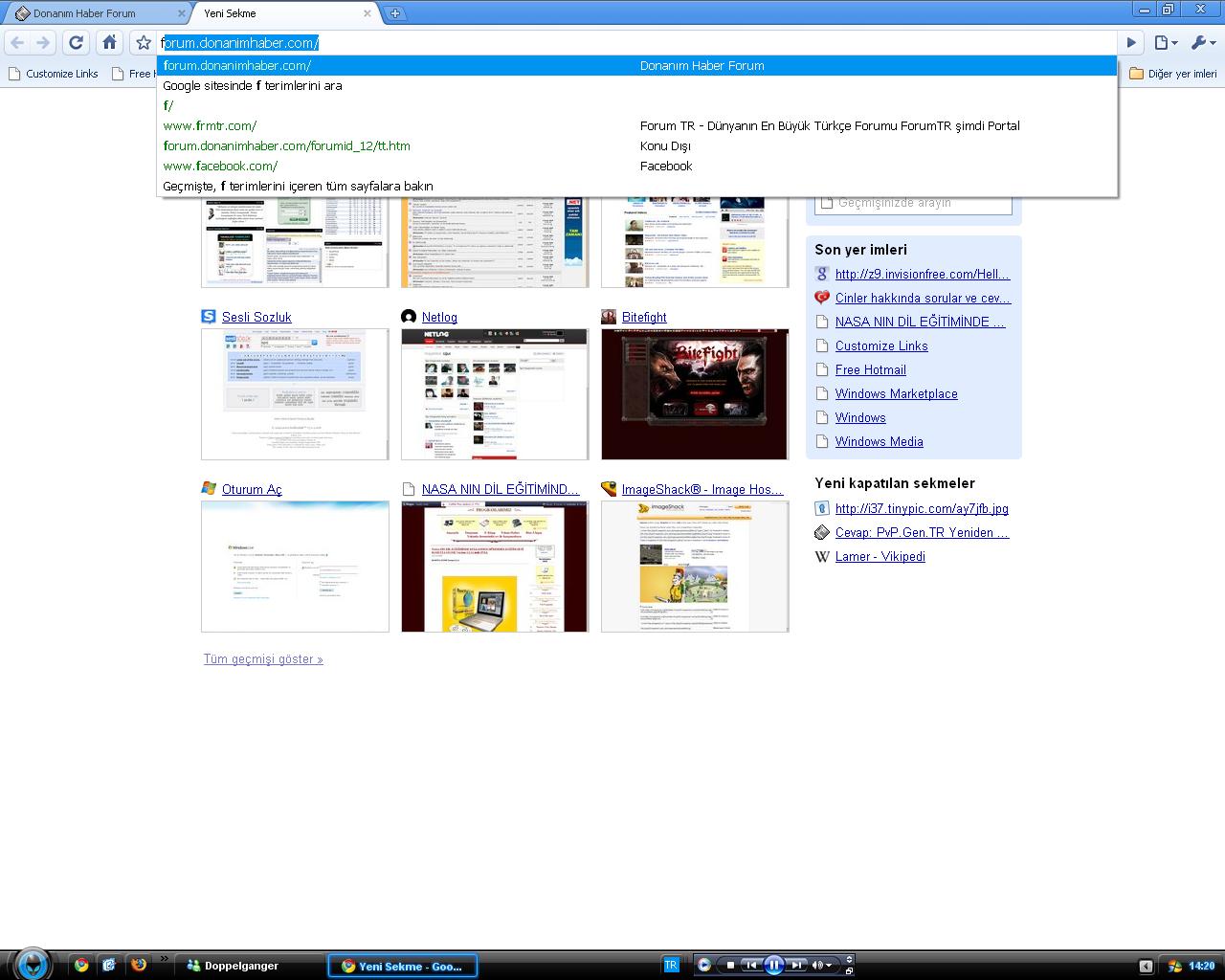Select 'Google sitesinde f terimlerini ara' suggestion
The width and height of the screenshot is (1225, 980).
tap(637, 85)
